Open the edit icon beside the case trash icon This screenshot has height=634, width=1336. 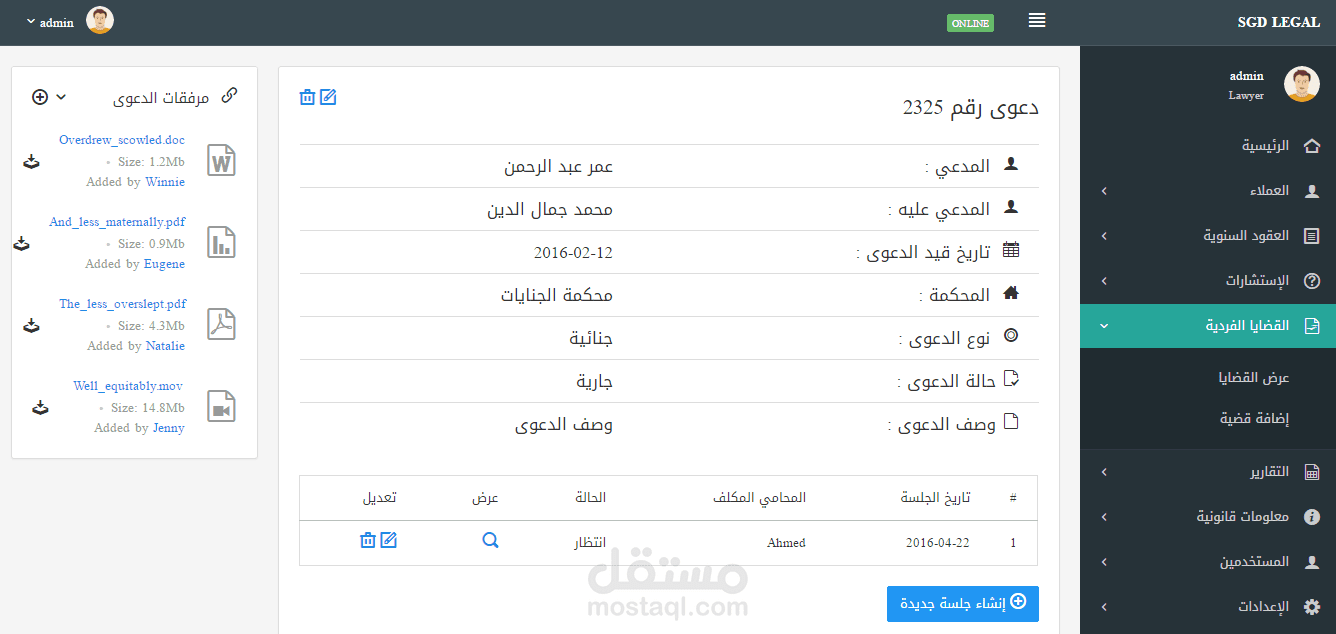click(x=329, y=97)
